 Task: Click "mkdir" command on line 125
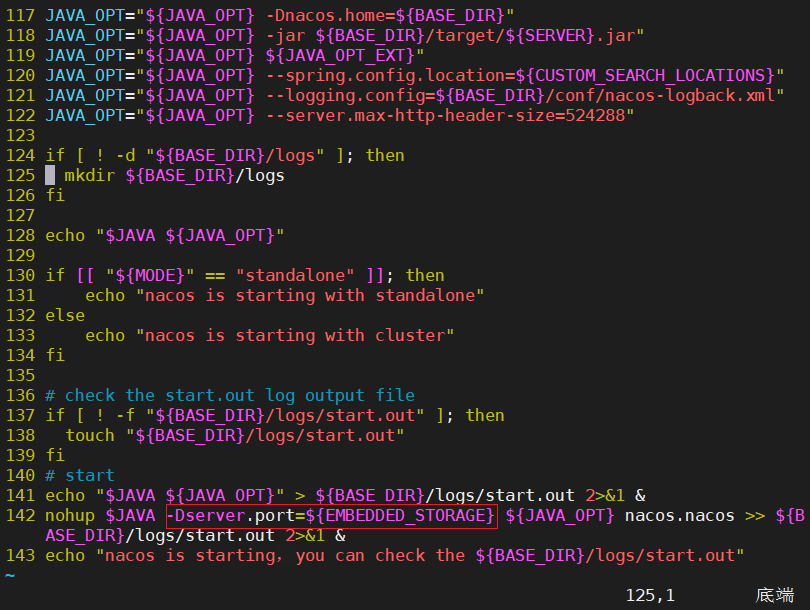click(x=89, y=176)
